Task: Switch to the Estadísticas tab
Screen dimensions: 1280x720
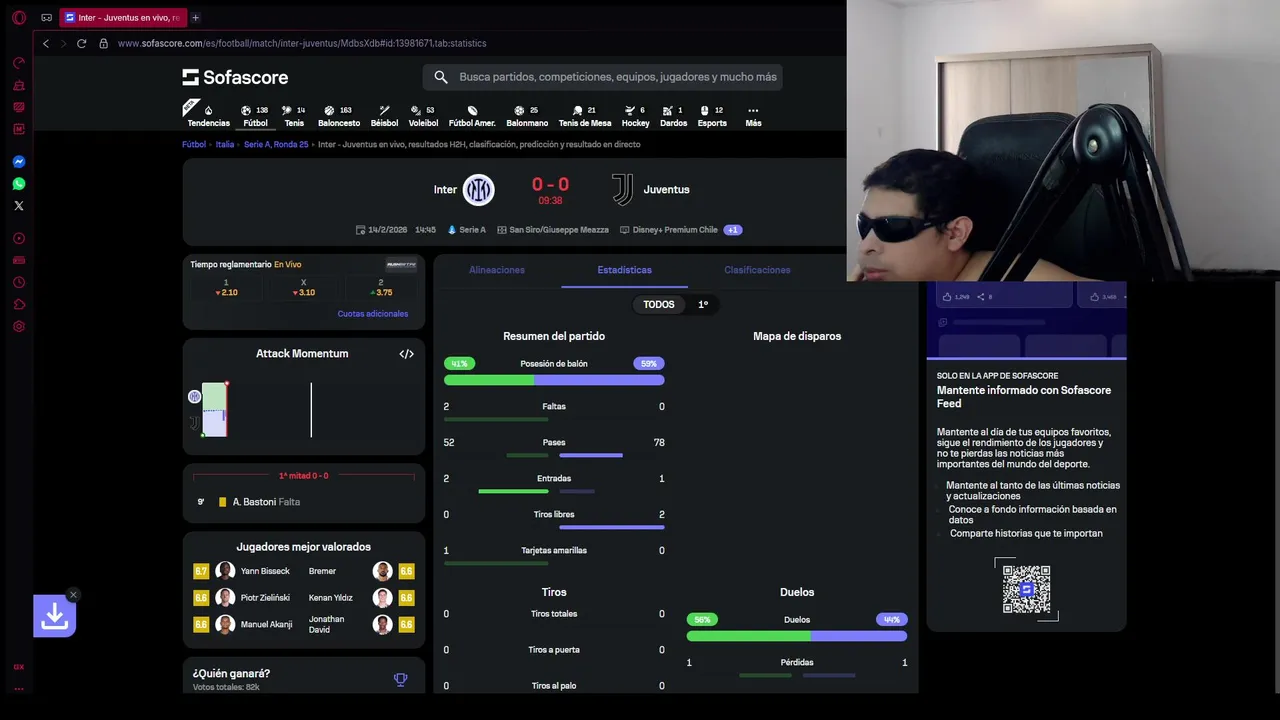Action: click(x=624, y=270)
